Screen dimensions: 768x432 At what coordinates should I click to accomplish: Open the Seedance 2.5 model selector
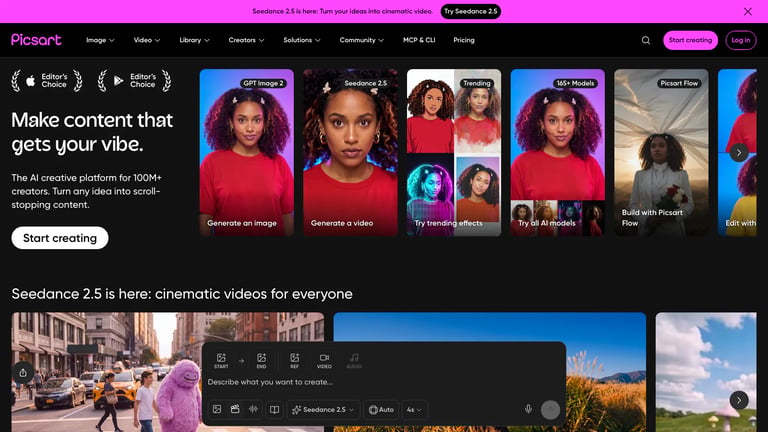pos(323,409)
